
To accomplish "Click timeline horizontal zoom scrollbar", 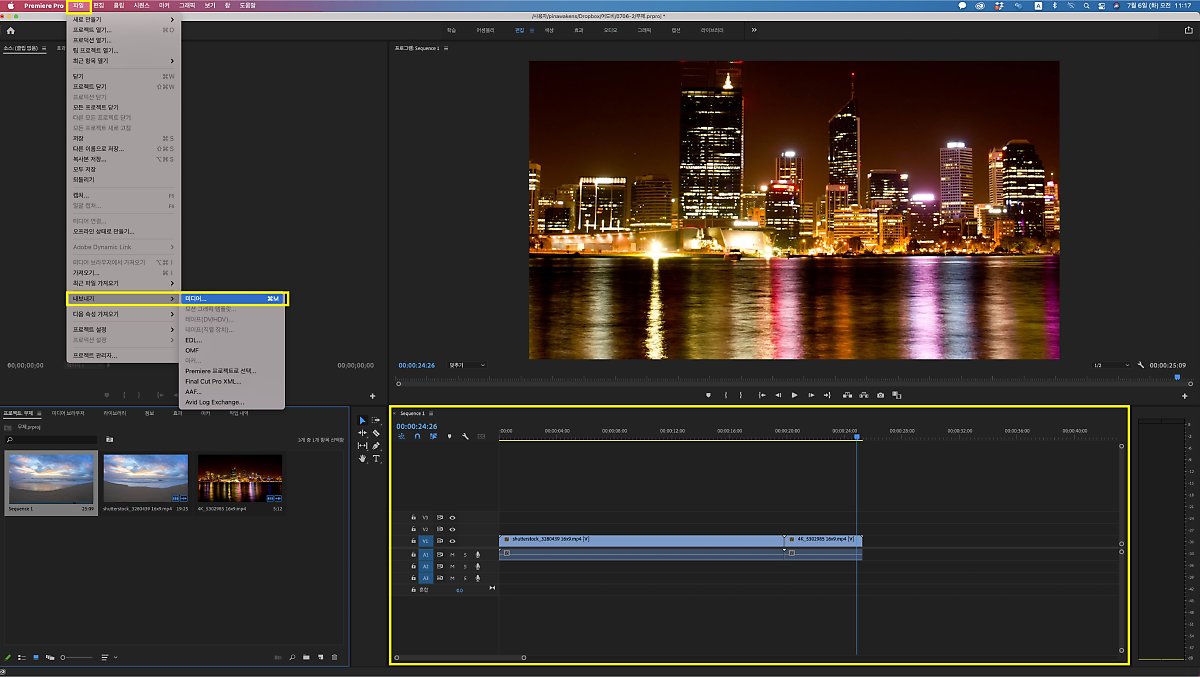I will coord(461,657).
